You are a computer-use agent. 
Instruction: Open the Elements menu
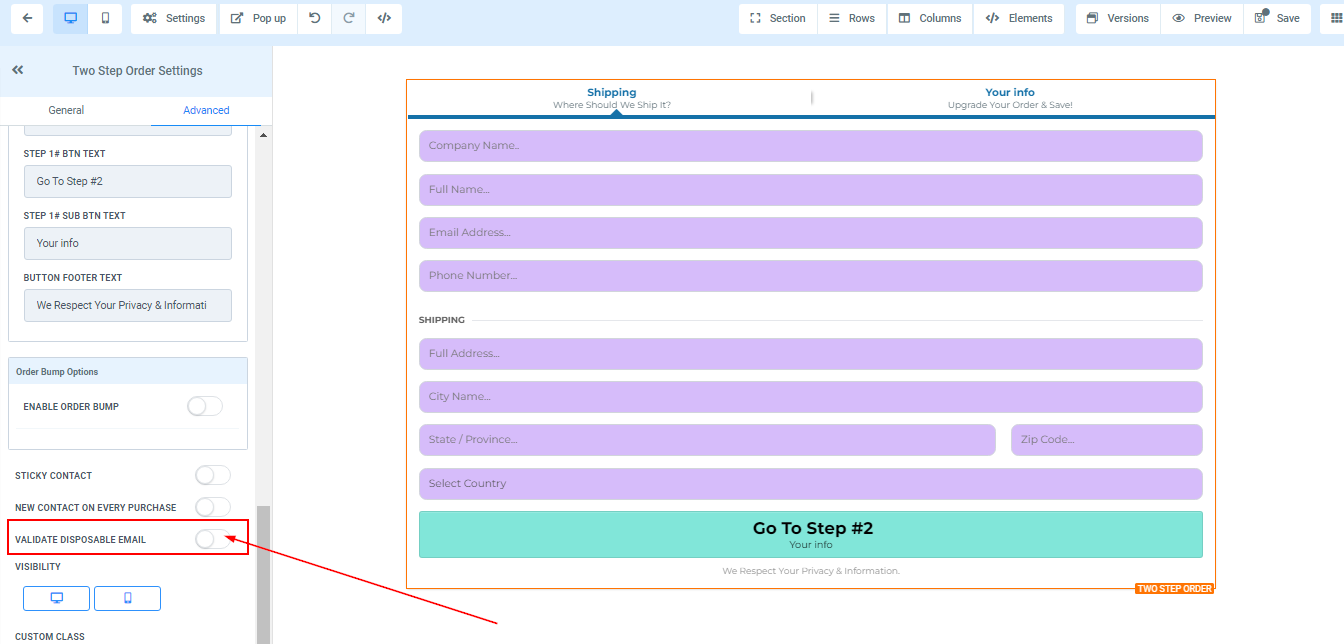[x=1018, y=18]
